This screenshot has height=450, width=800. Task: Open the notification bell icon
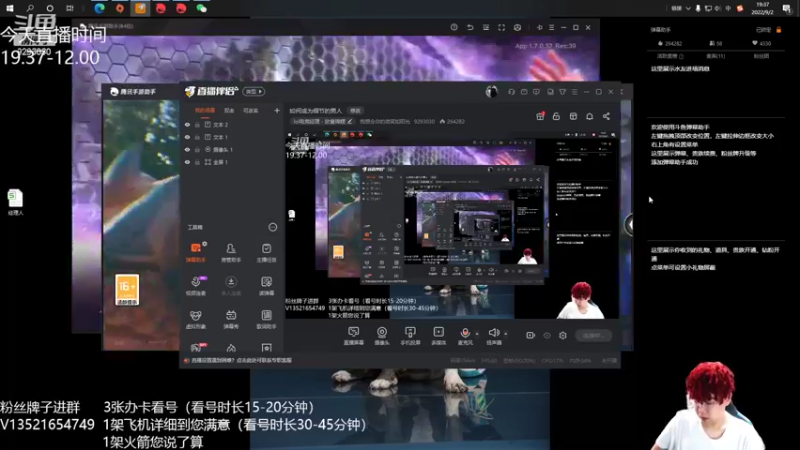coord(590,116)
